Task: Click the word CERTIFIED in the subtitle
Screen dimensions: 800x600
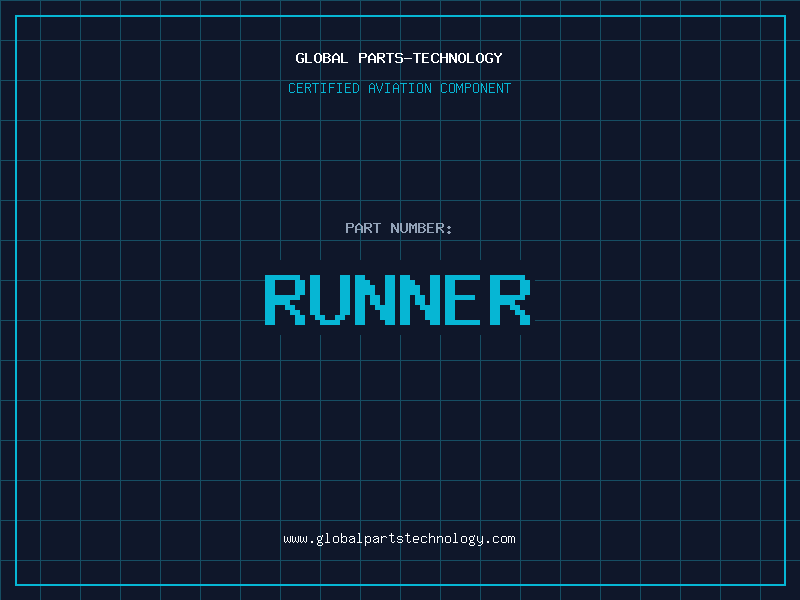Action: coord(324,88)
